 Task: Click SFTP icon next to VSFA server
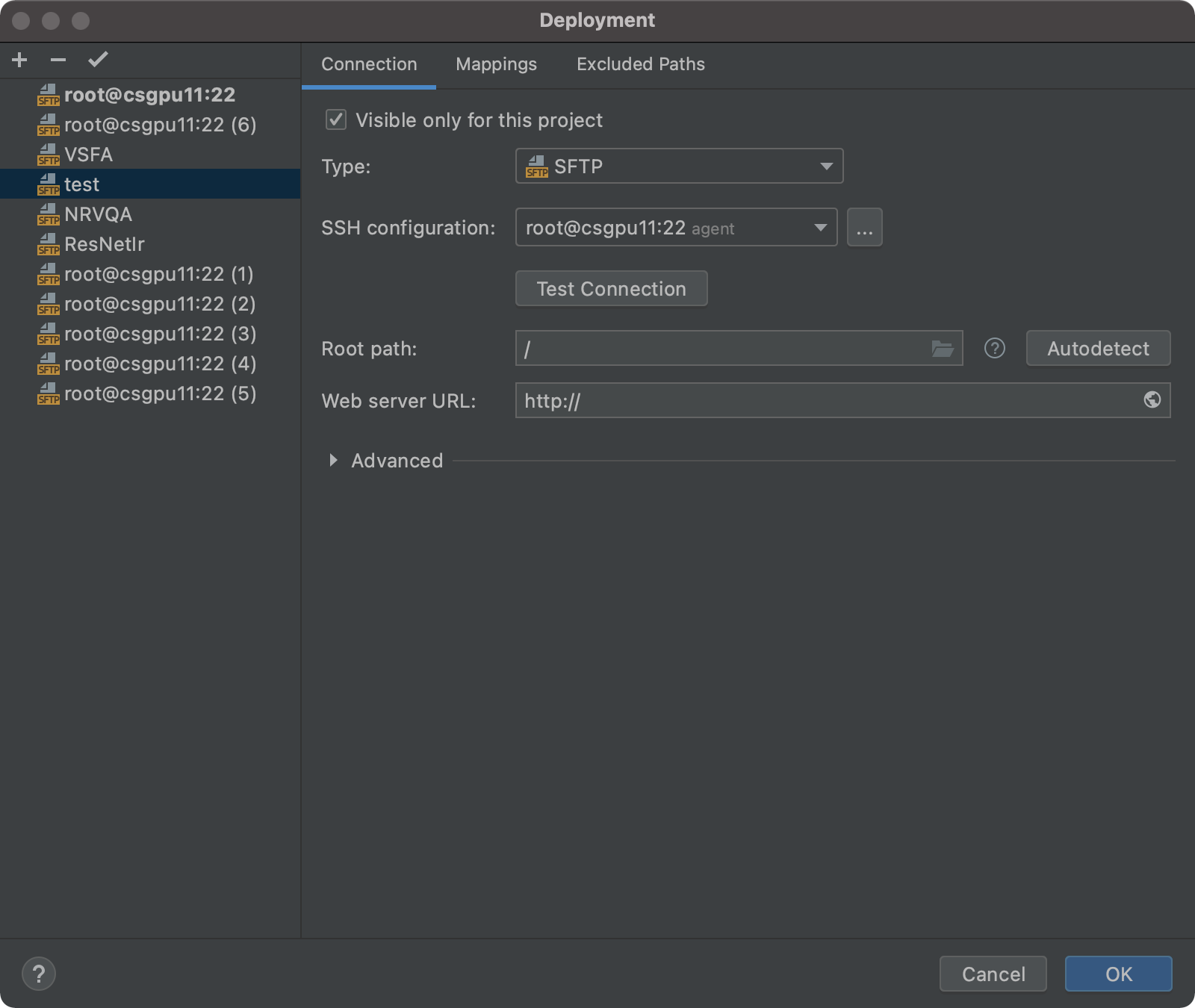pos(49,155)
